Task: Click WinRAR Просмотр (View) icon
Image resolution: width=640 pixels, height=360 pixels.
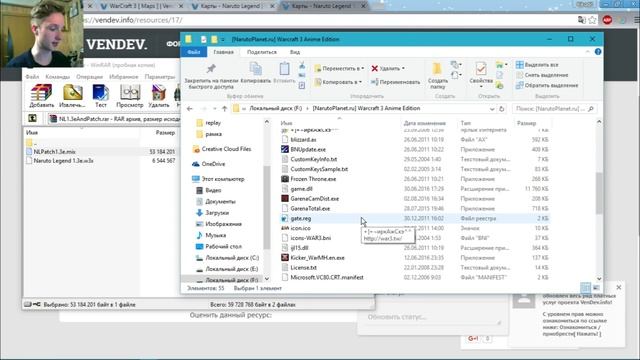Action: pos(130,96)
